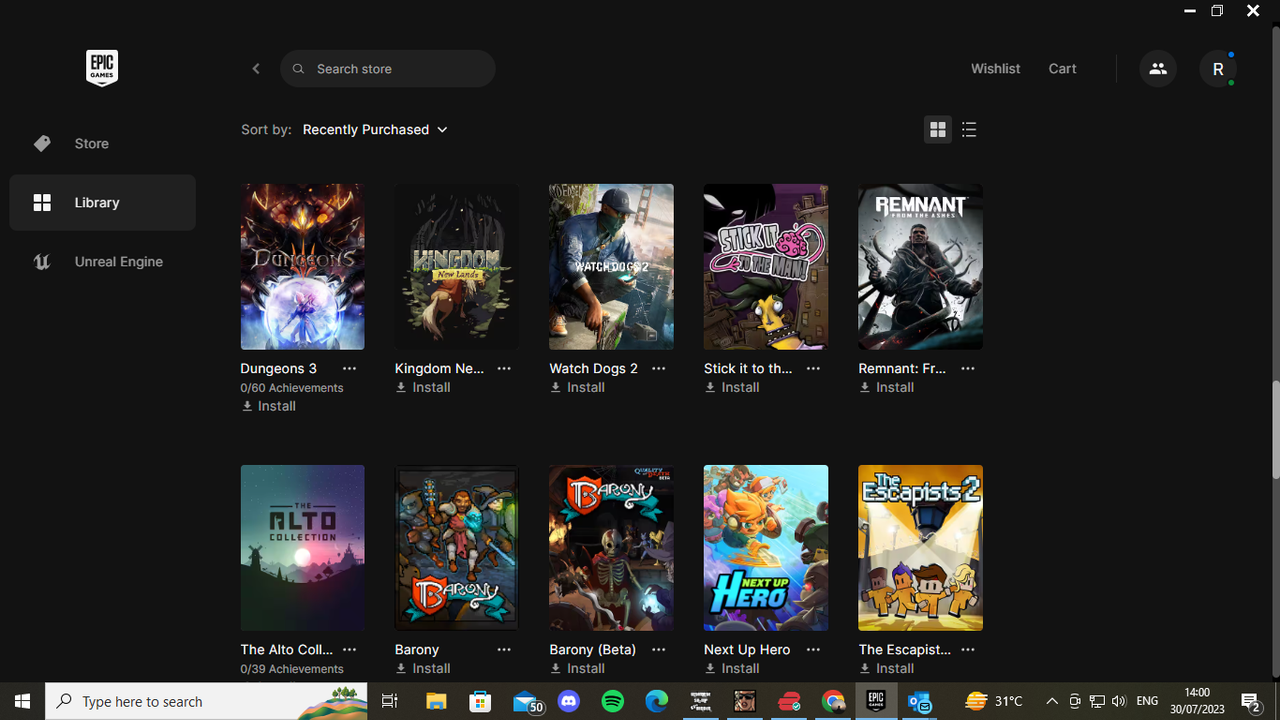Open the Wishlist page
1280x720 pixels.
tap(995, 69)
